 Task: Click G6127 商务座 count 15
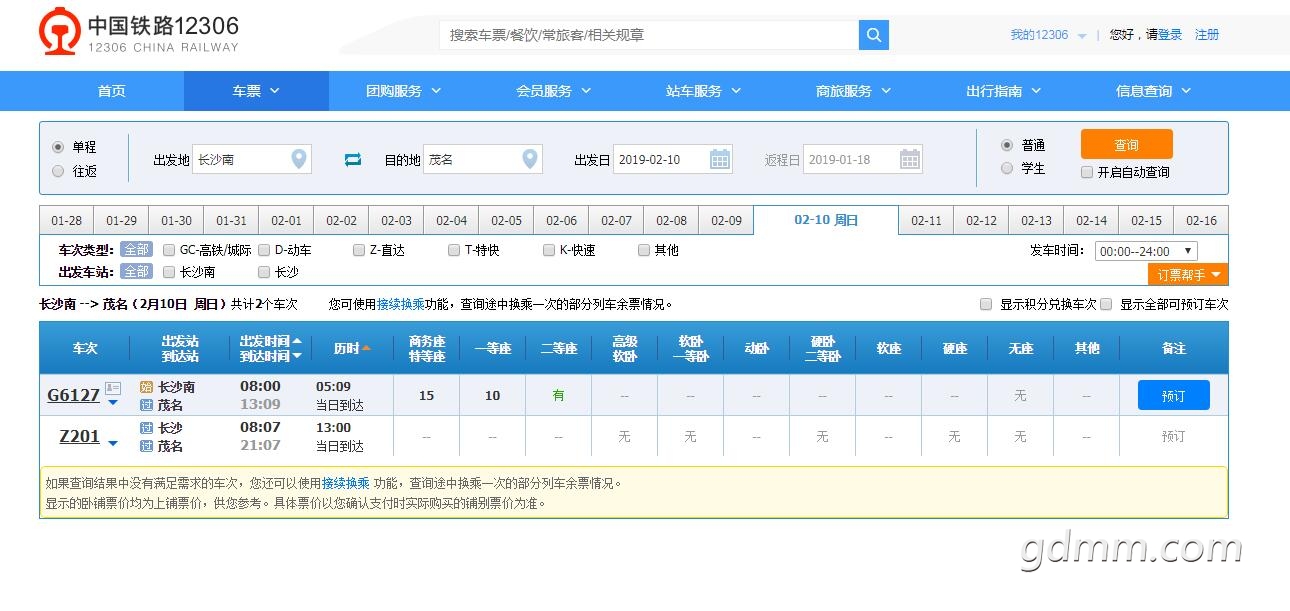click(426, 395)
